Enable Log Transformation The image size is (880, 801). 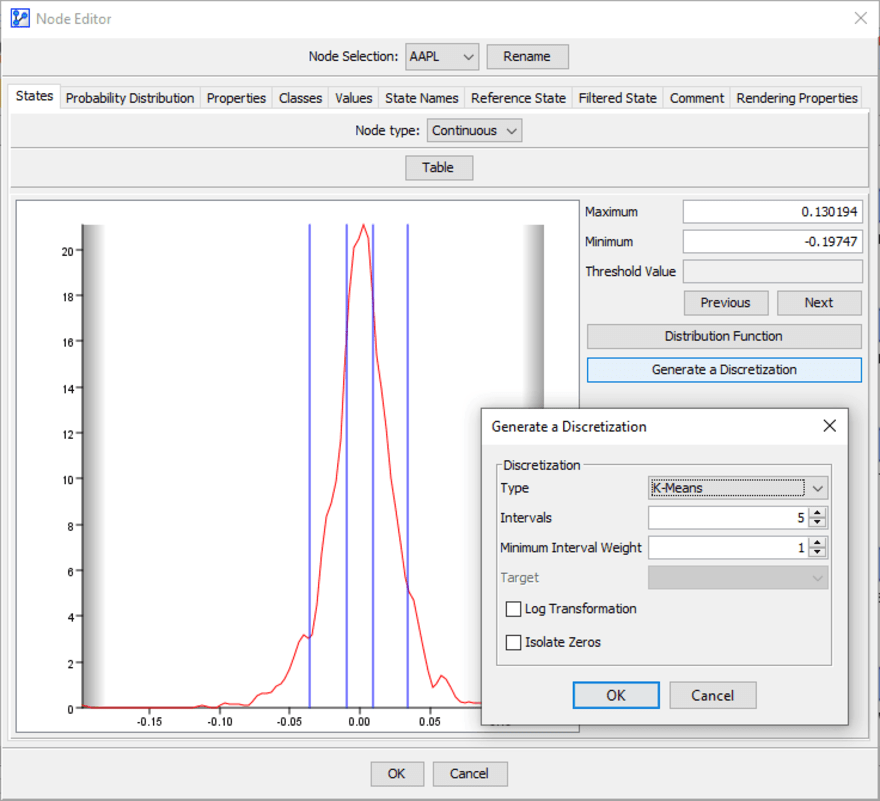(514, 608)
